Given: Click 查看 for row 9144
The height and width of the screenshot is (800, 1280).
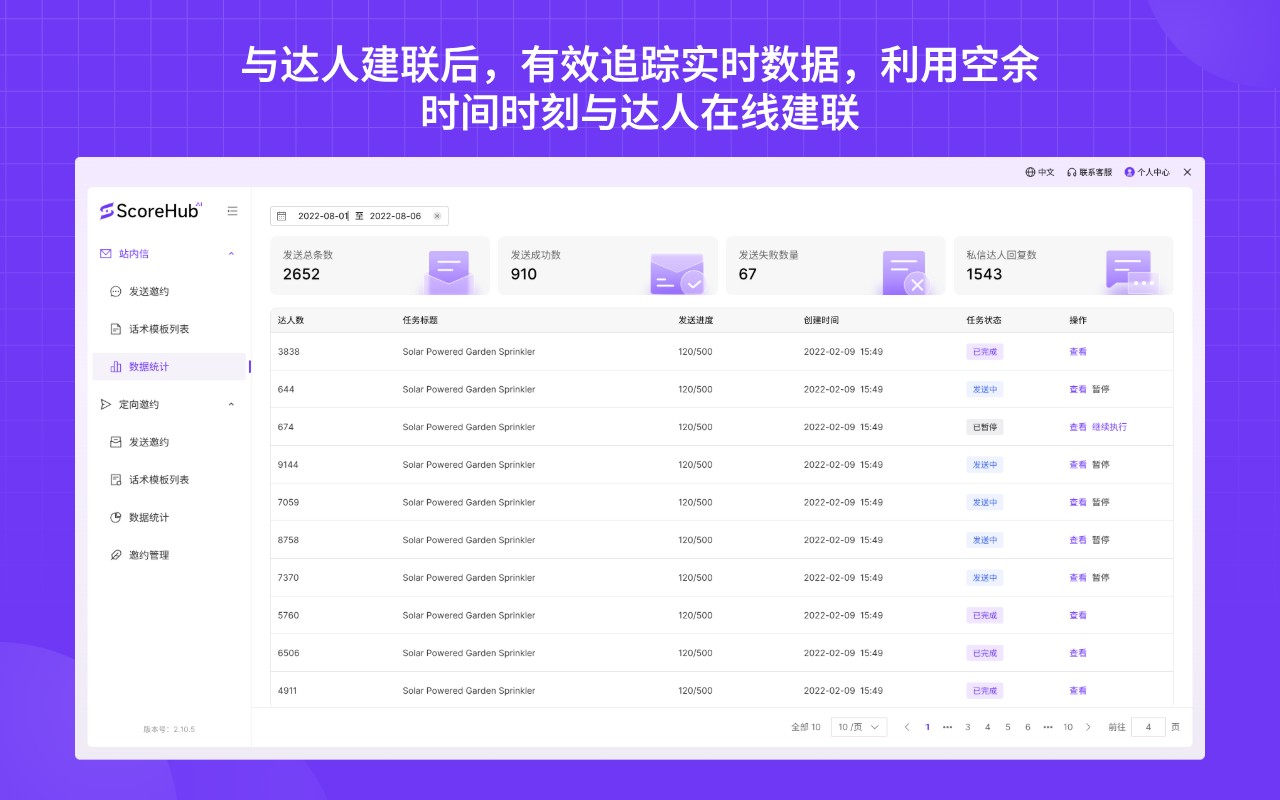Looking at the screenshot, I should [x=1078, y=465].
